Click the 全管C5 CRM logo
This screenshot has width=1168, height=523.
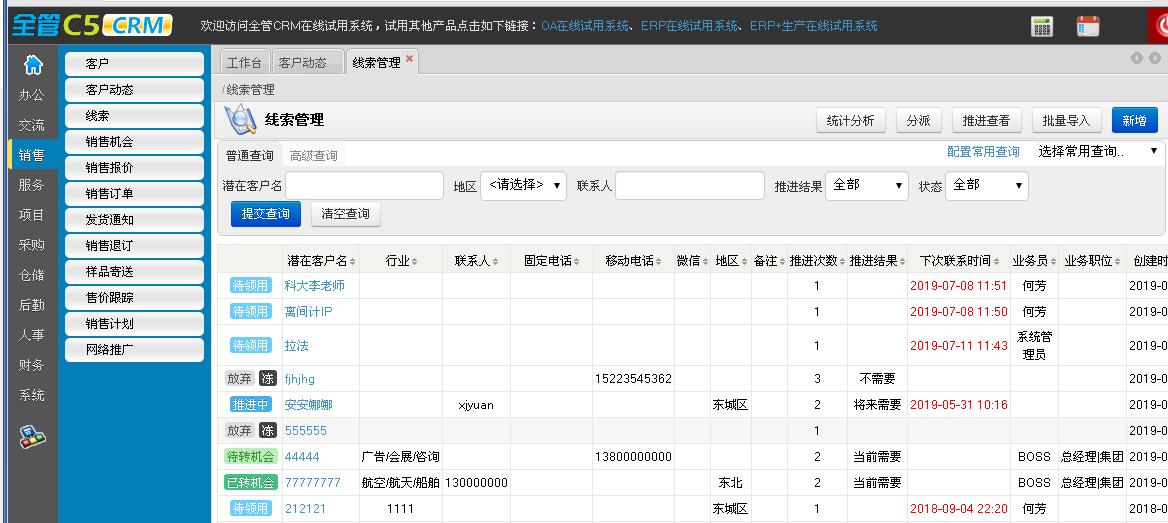(x=91, y=25)
